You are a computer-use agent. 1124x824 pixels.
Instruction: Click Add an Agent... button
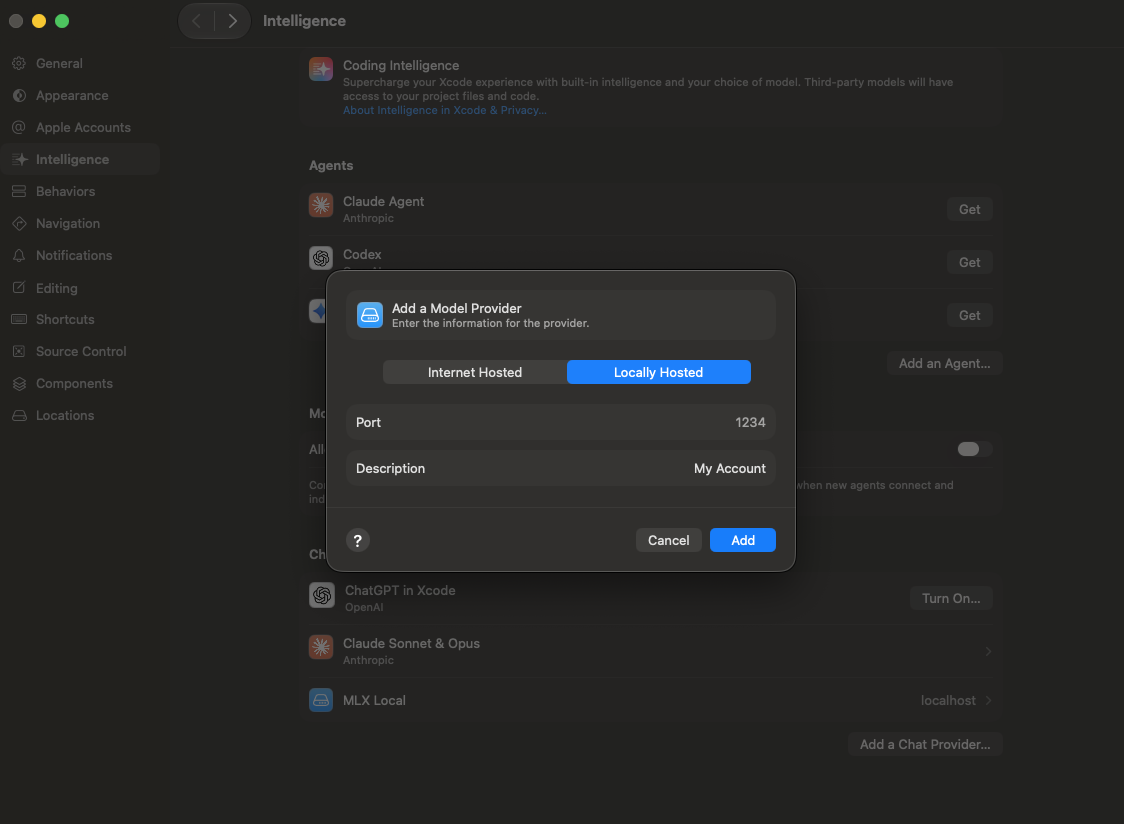[x=944, y=364]
